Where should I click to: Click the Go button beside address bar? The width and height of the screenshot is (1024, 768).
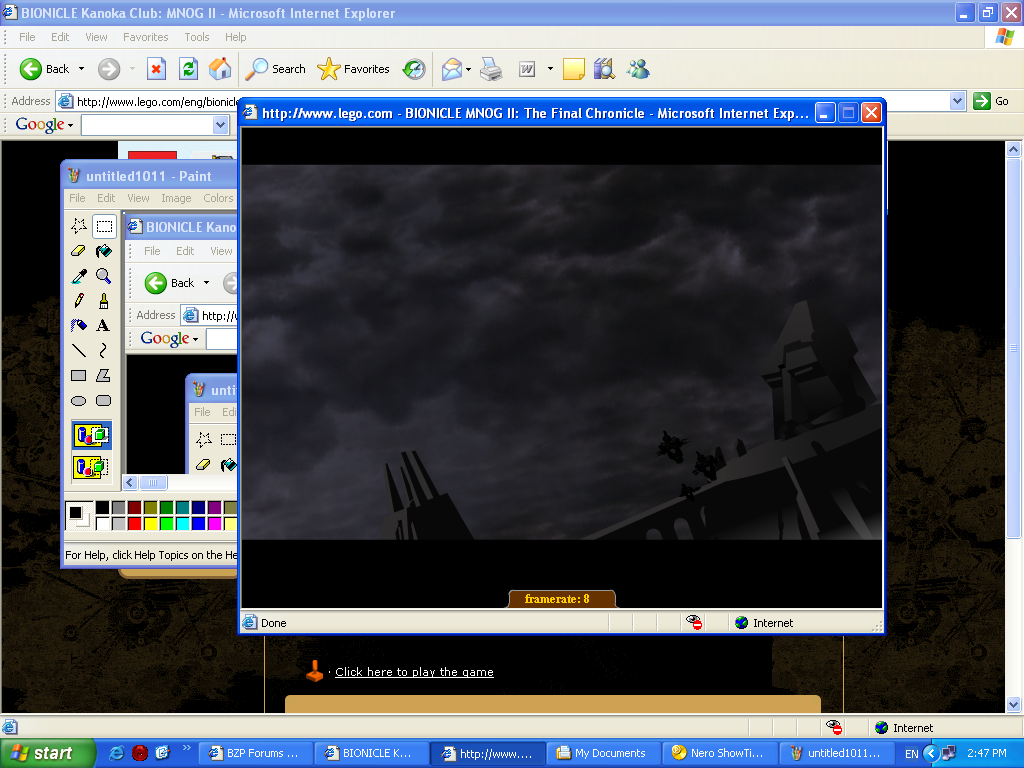point(991,101)
